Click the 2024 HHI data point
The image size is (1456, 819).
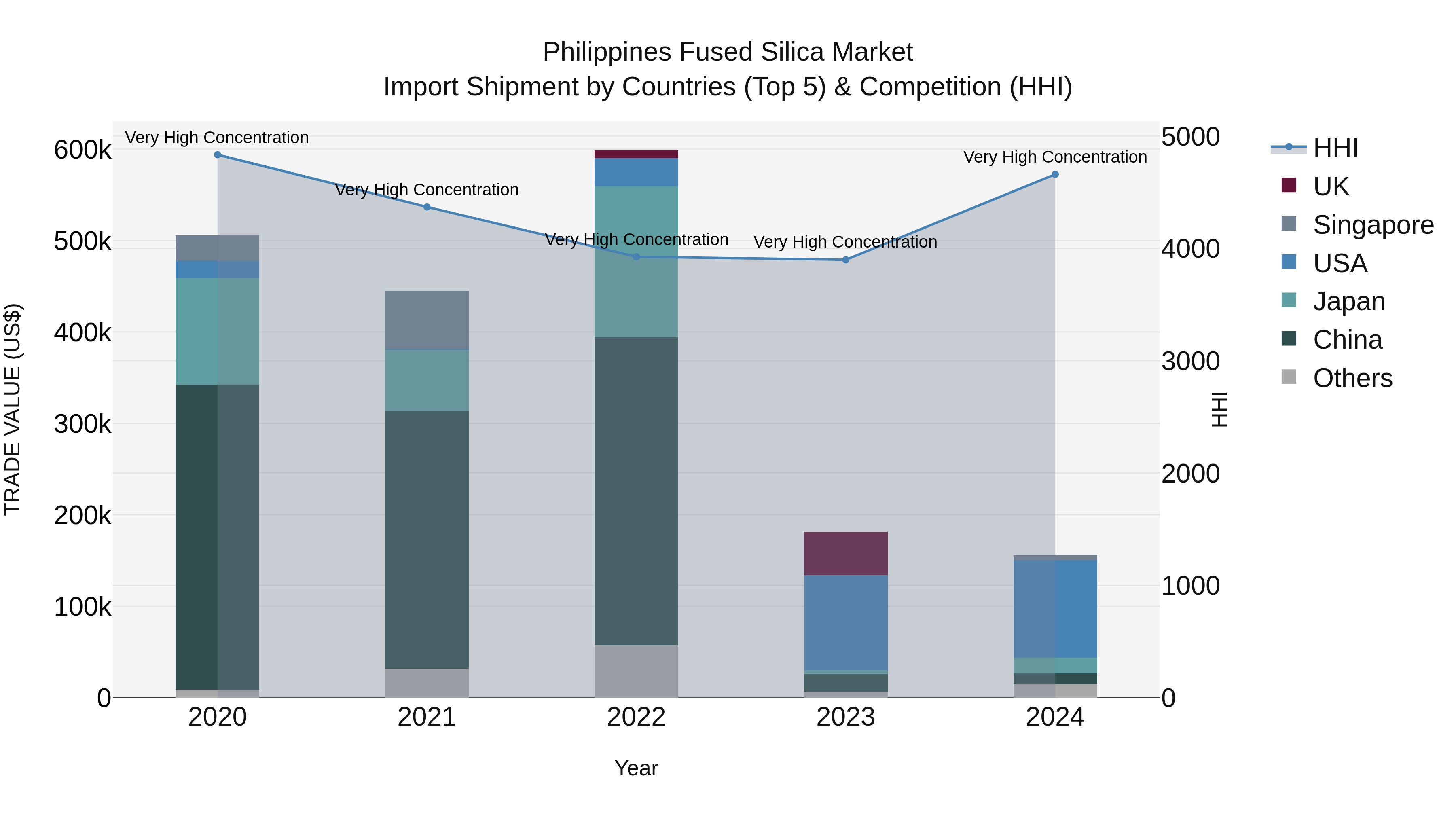tap(1055, 175)
